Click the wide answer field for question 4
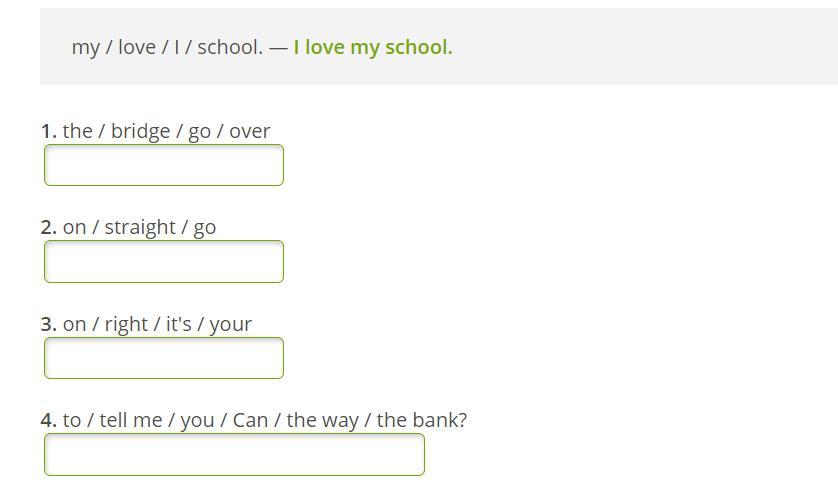 click(x=234, y=455)
